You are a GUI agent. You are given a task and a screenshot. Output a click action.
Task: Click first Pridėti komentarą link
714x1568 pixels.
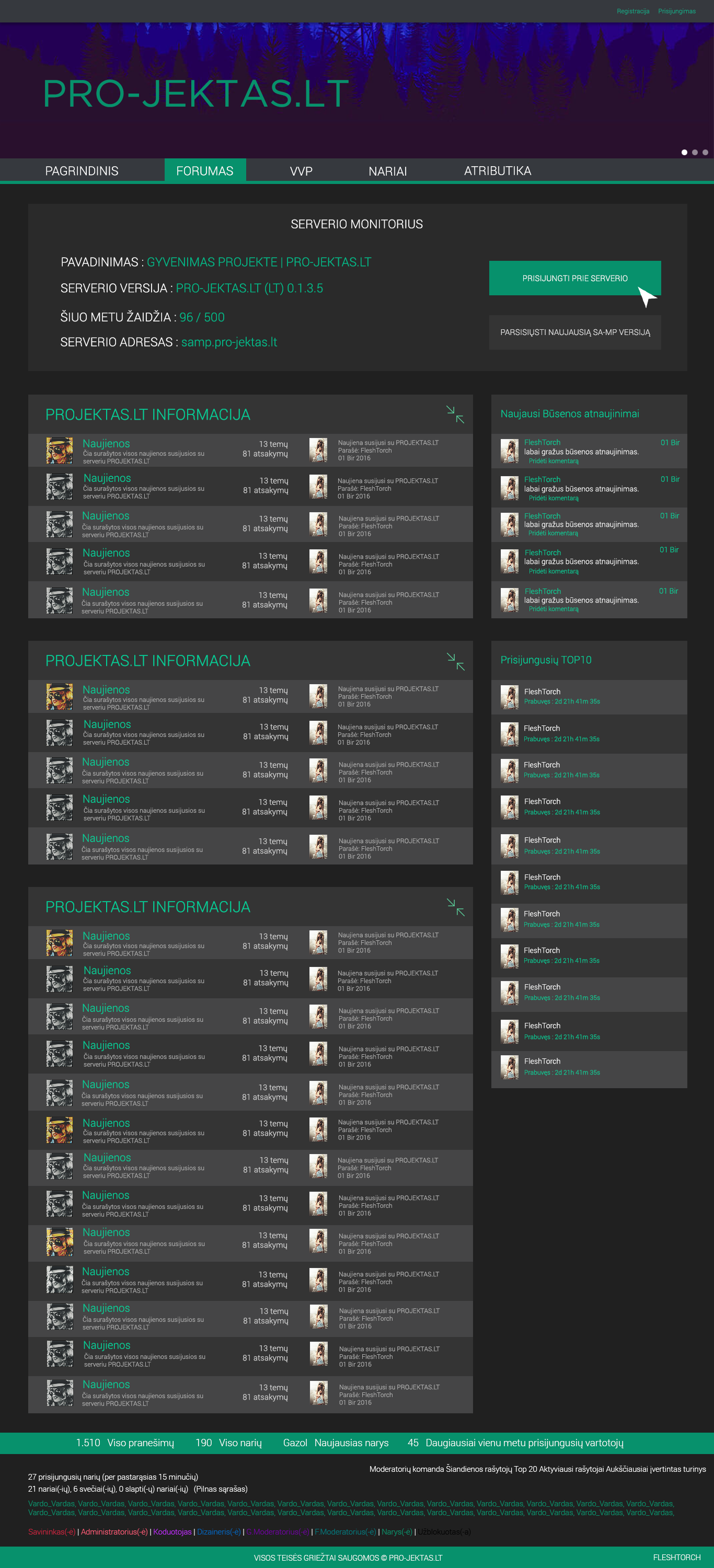click(x=554, y=462)
